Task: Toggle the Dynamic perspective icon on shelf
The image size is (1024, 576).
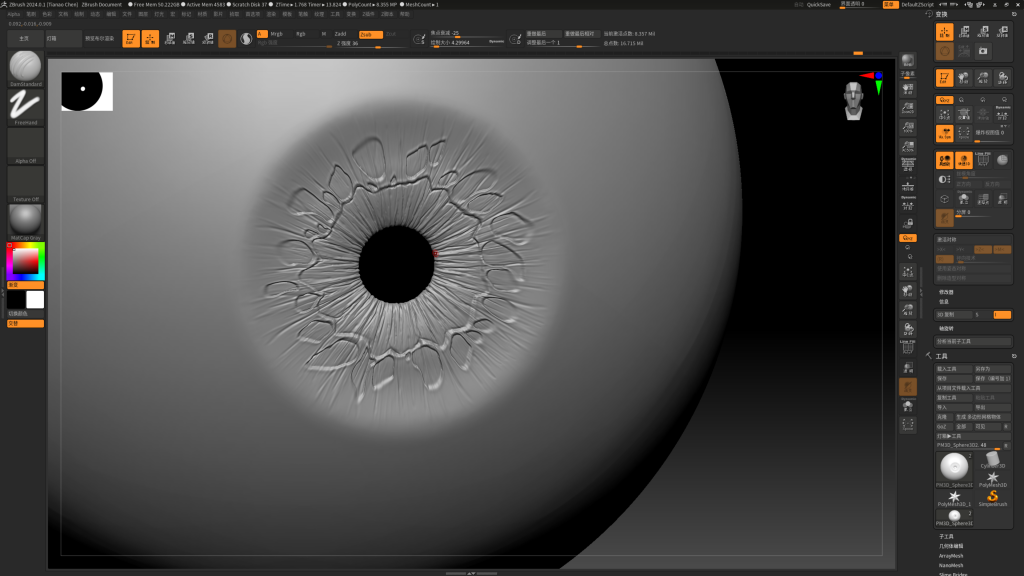Action: (x=908, y=165)
